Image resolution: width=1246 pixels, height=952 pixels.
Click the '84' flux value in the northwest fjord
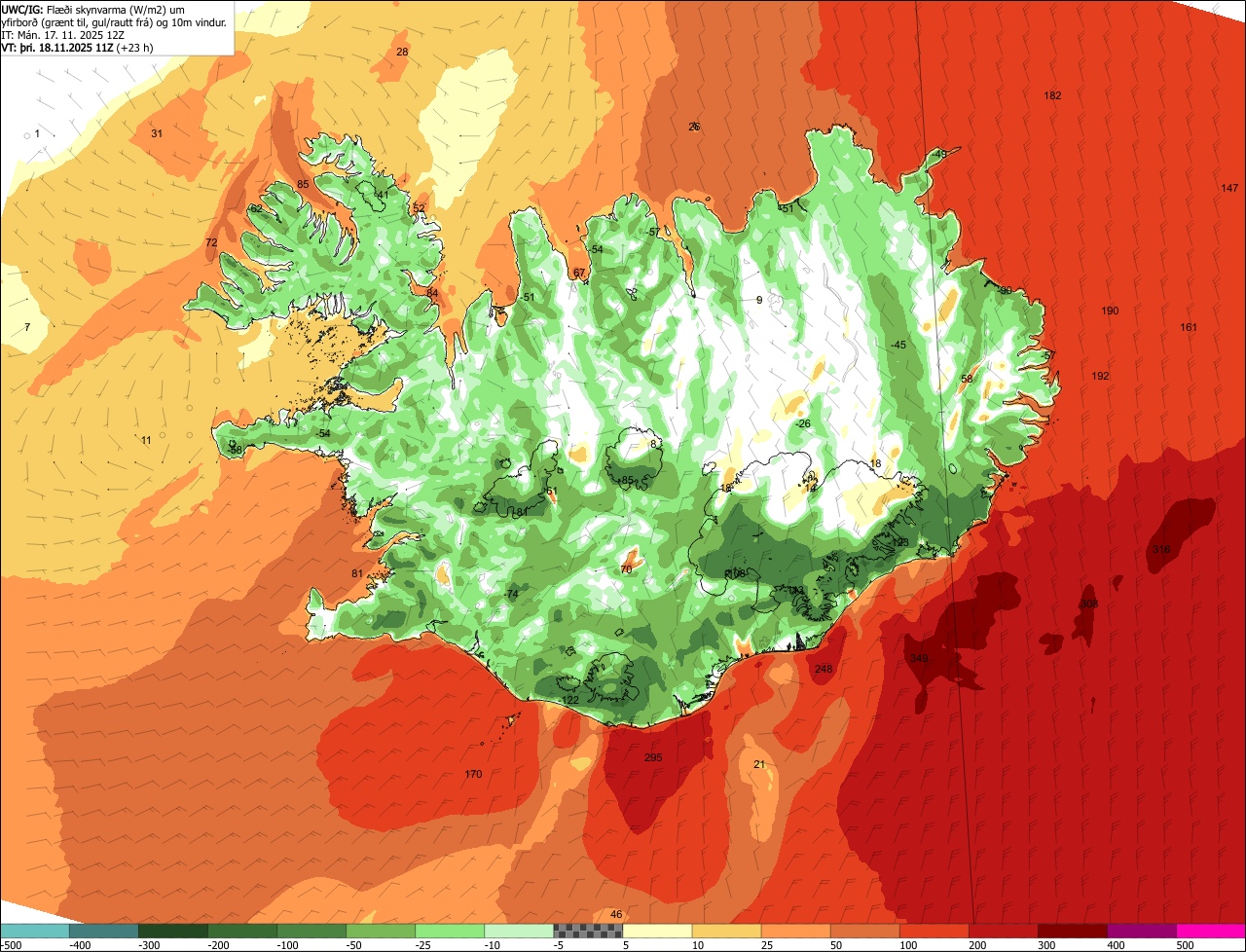[x=432, y=293]
